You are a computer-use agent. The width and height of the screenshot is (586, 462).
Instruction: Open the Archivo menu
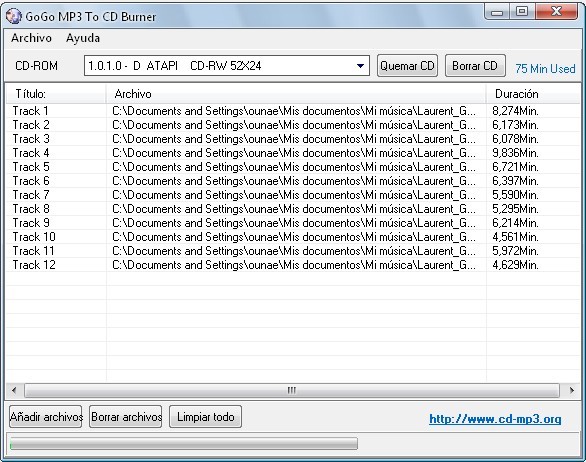pyautogui.click(x=31, y=38)
